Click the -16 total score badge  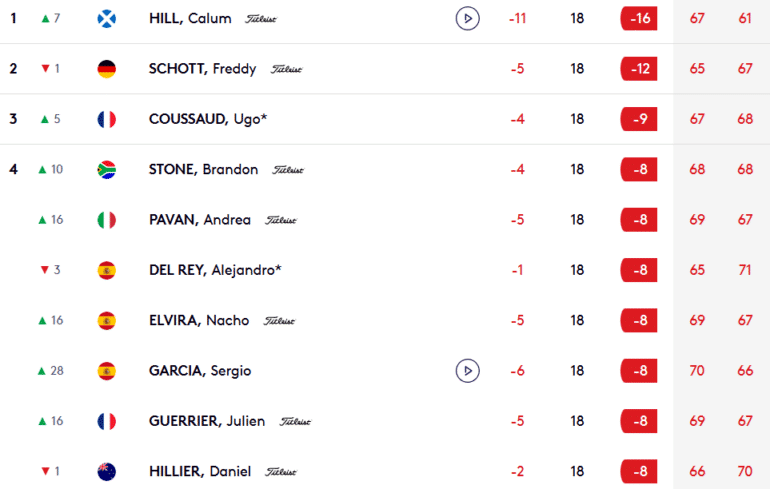tap(638, 19)
